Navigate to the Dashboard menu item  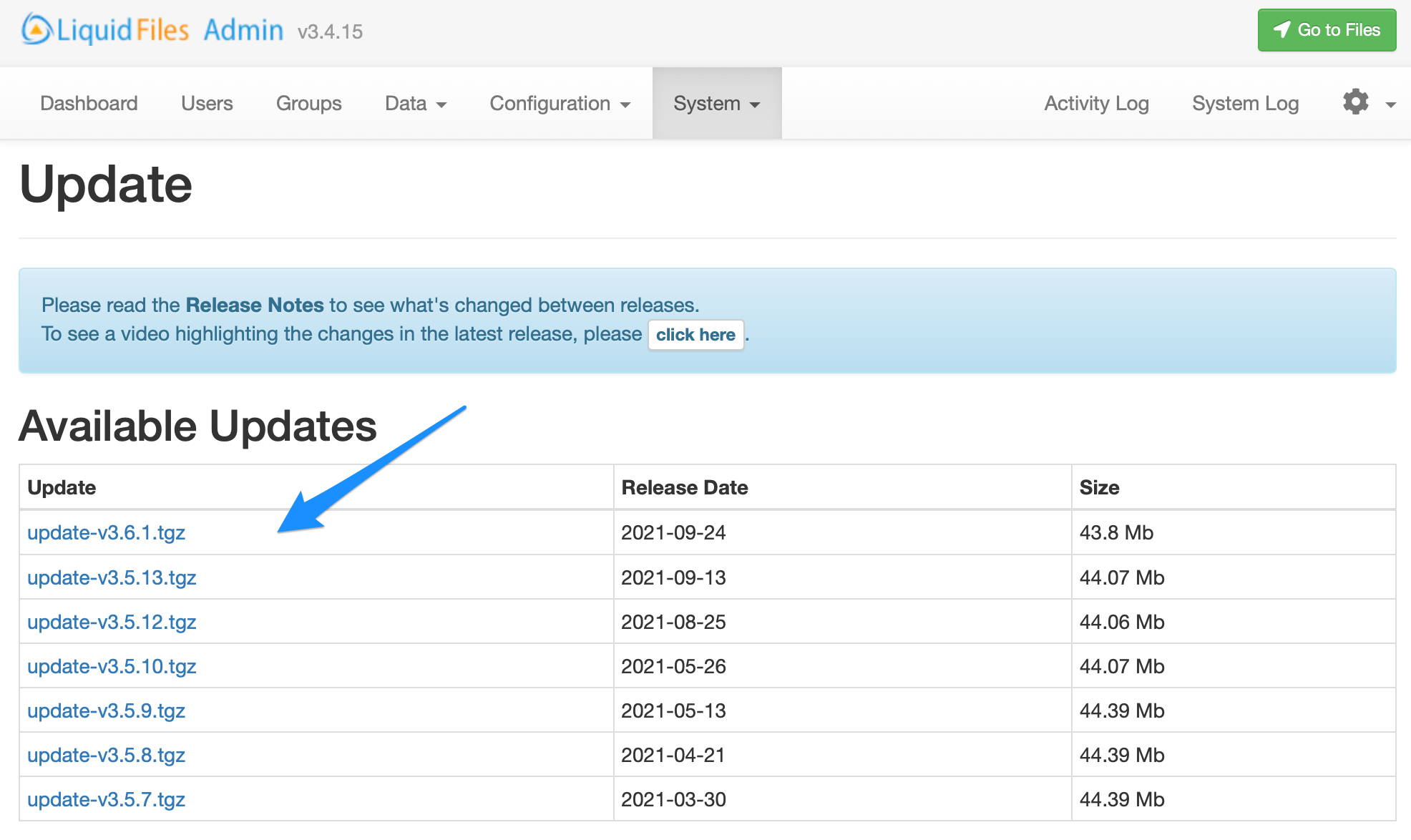(x=89, y=103)
